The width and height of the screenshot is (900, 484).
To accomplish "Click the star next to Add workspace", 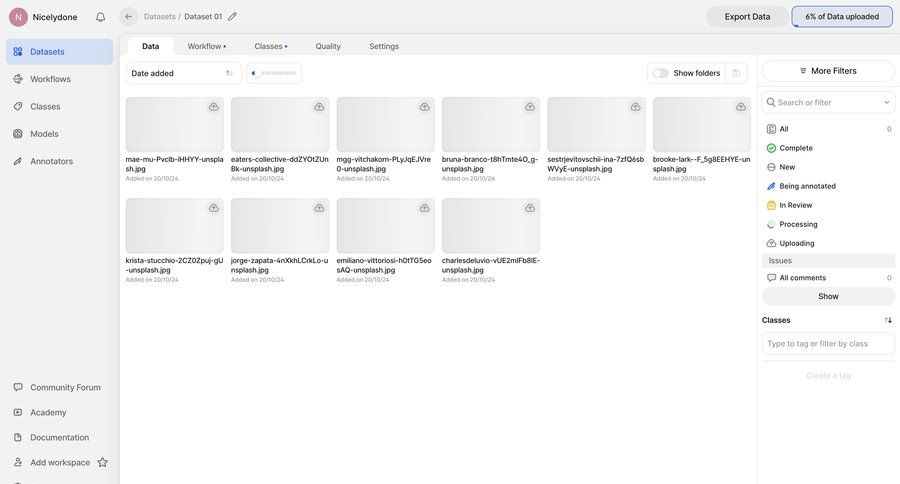I will tap(103, 462).
